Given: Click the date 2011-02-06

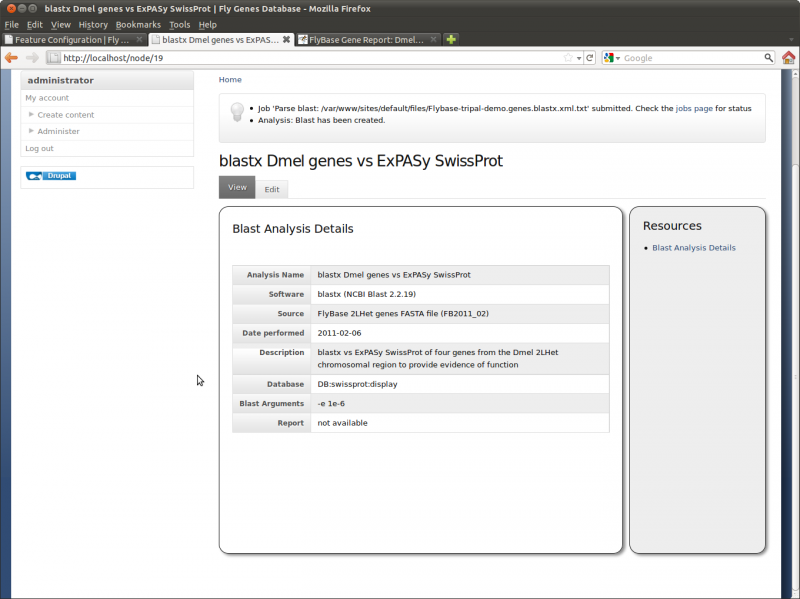Looking at the screenshot, I should (339, 333).
